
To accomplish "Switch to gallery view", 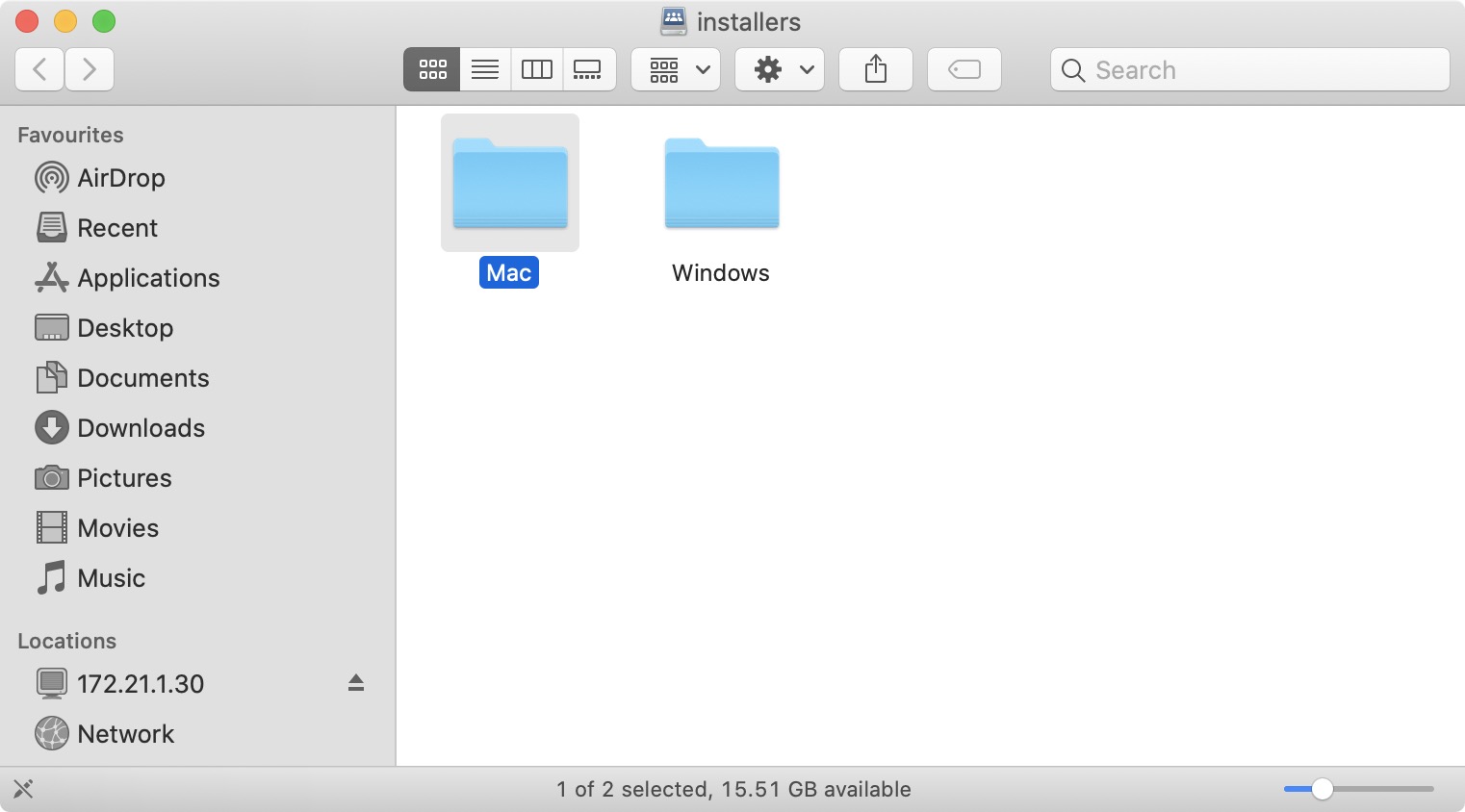I will coord(588,69).
